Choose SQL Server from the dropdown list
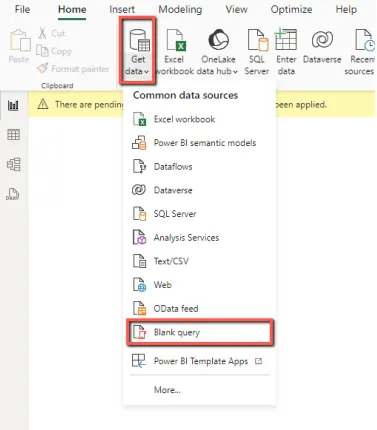 point(199,214)
